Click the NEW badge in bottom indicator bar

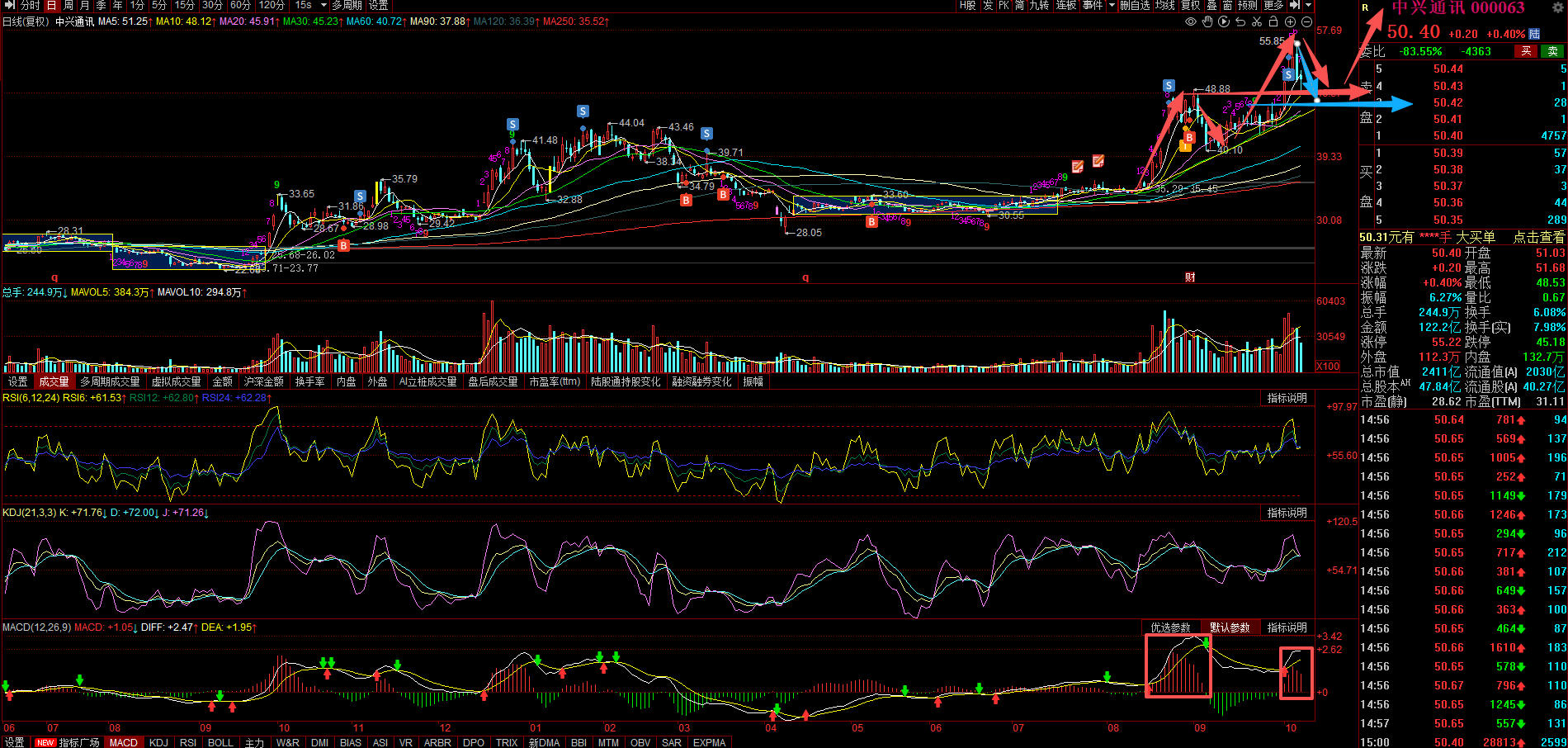[45, 742]
